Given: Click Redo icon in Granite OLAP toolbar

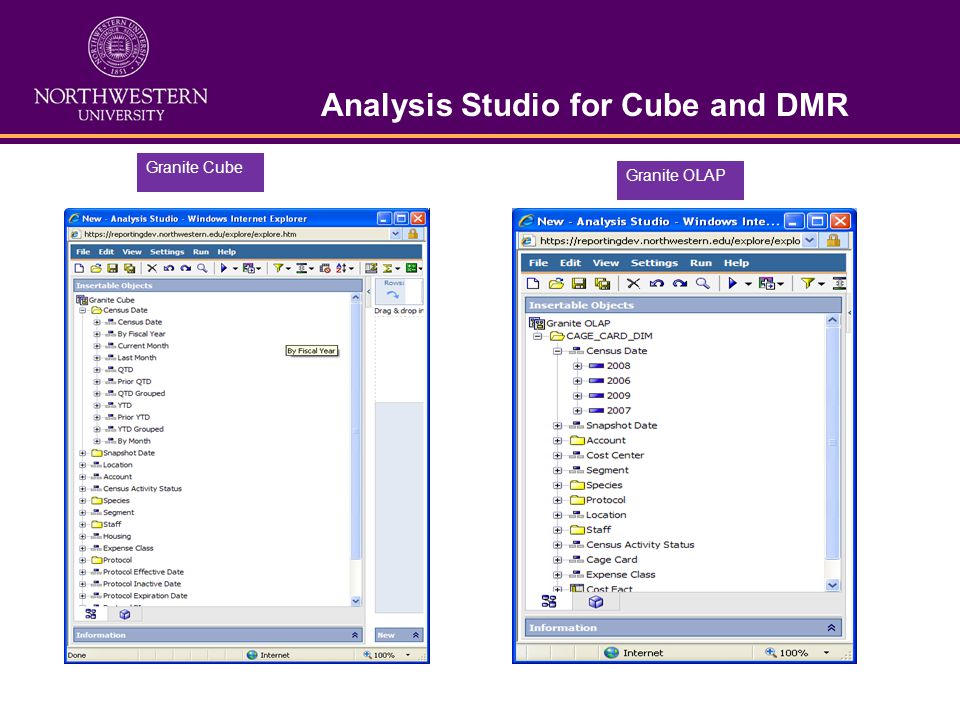Looking at the screenshot, I should click(x=680, y=283).
